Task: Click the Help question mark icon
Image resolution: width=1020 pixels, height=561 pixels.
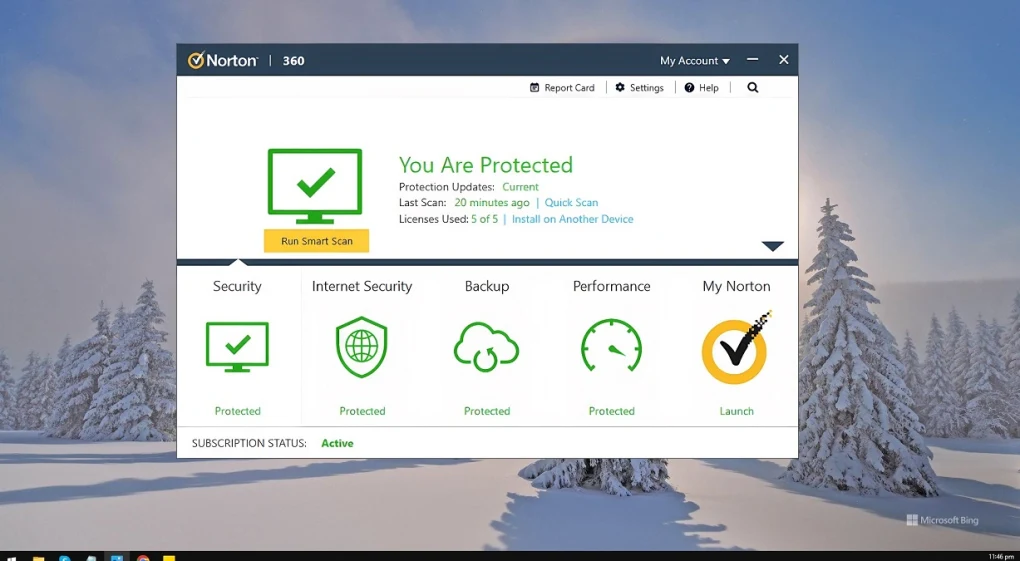Action: [690, 88]
